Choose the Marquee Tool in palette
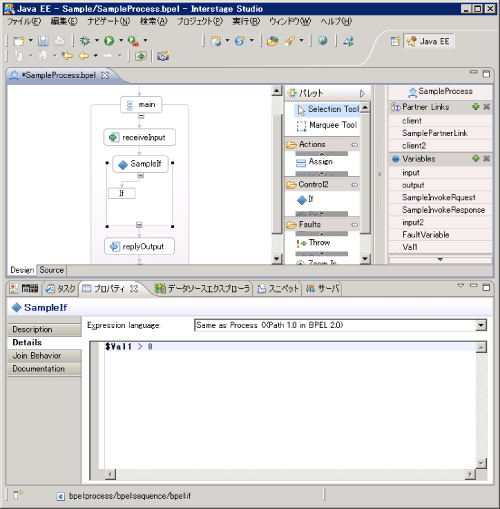Viewport: 500px width, 509px height. pyautogui.click(x=327, y=125)
